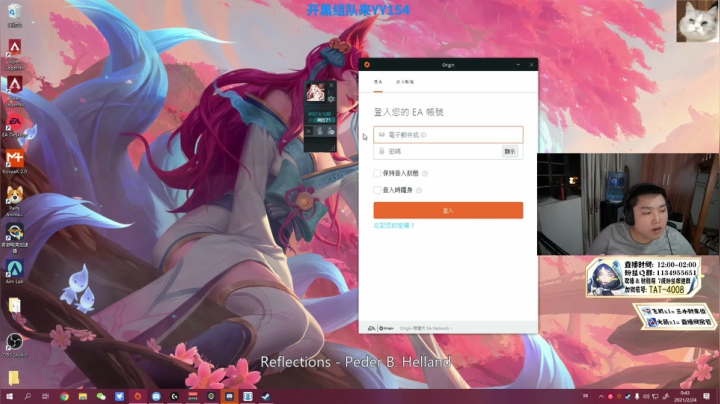Open File Explorer from taskbar
Viewport: 720px width, 404px height.
[83, 396]
